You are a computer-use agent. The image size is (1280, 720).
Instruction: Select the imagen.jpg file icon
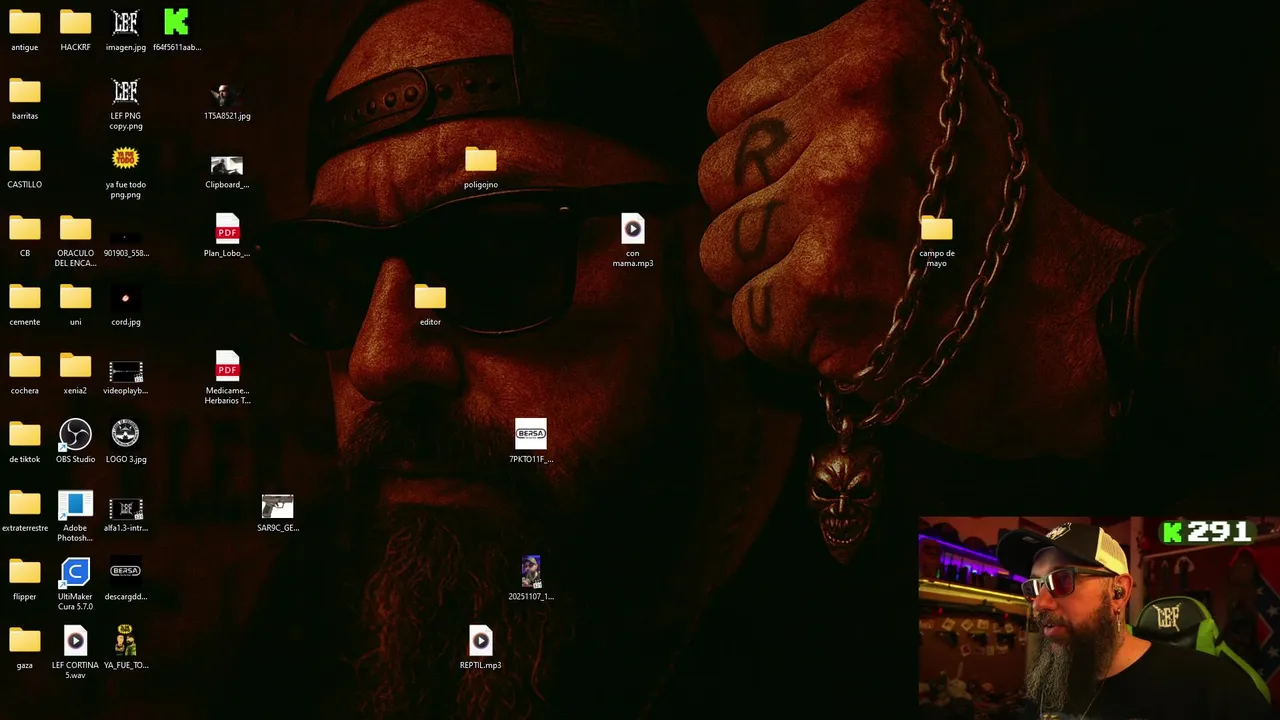125,22
